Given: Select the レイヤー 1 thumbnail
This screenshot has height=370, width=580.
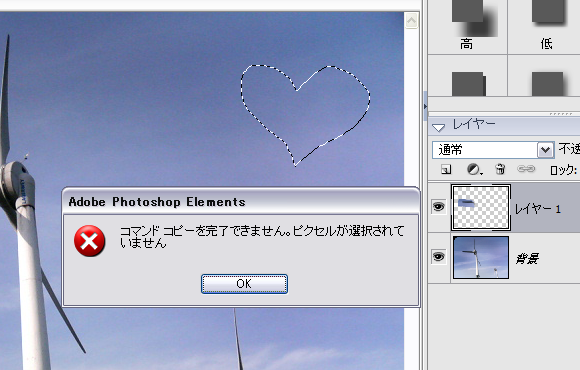Looking at the screenshot, I should click(481, 208).
